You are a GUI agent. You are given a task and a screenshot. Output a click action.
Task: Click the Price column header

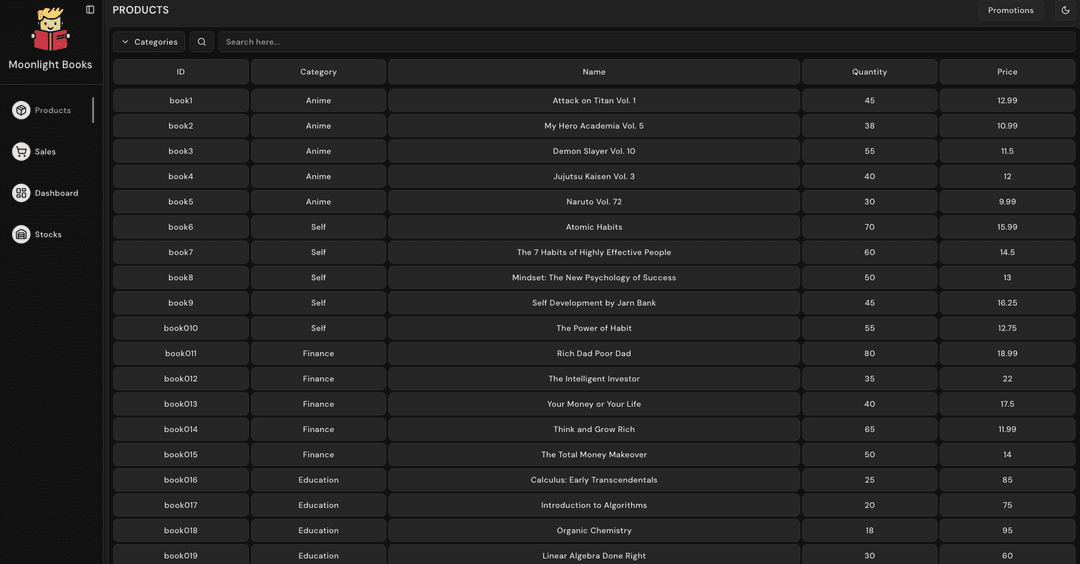1007,72
